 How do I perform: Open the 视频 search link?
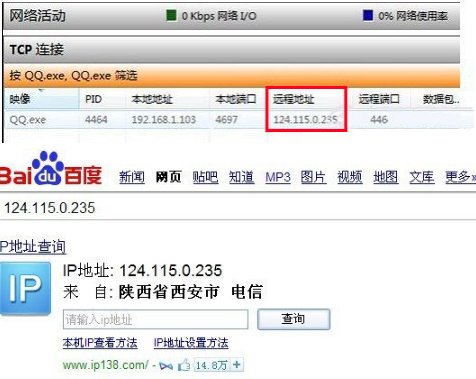(x=350, y=177)
